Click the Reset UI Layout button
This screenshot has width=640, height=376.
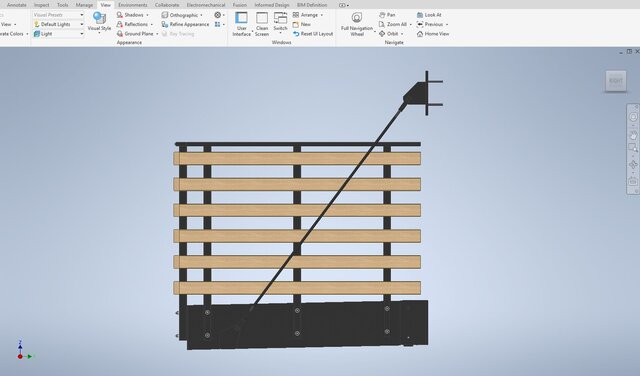pyautogui.click(x=313, y=33)
